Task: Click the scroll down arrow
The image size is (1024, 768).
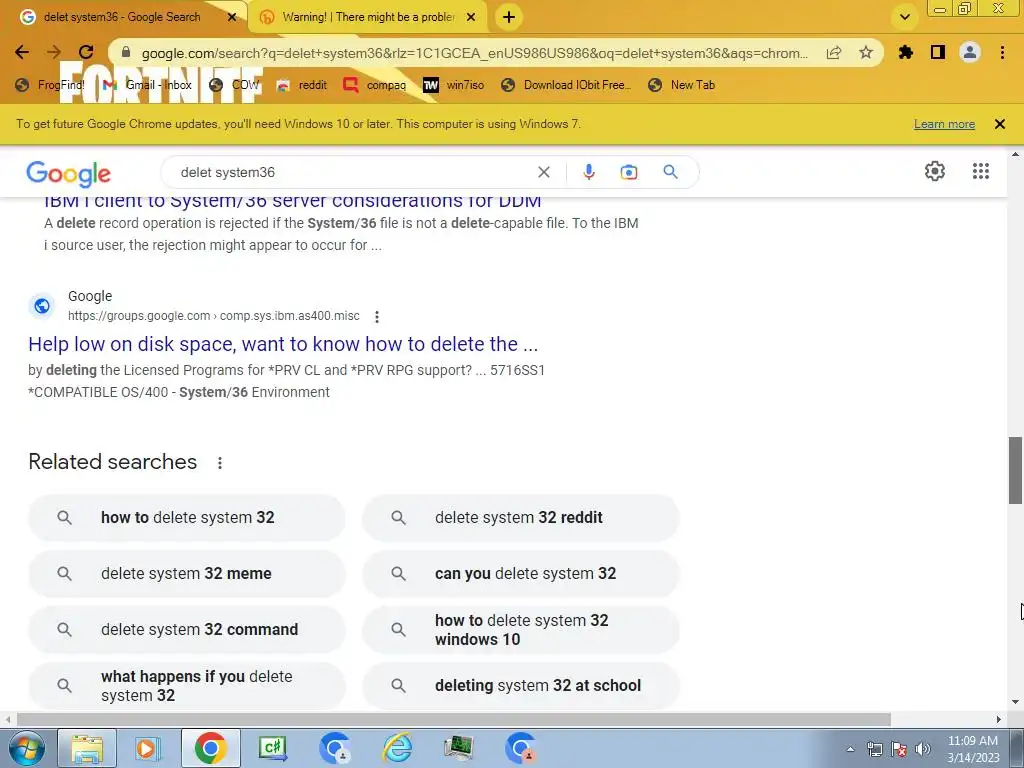Action: 1015,703
